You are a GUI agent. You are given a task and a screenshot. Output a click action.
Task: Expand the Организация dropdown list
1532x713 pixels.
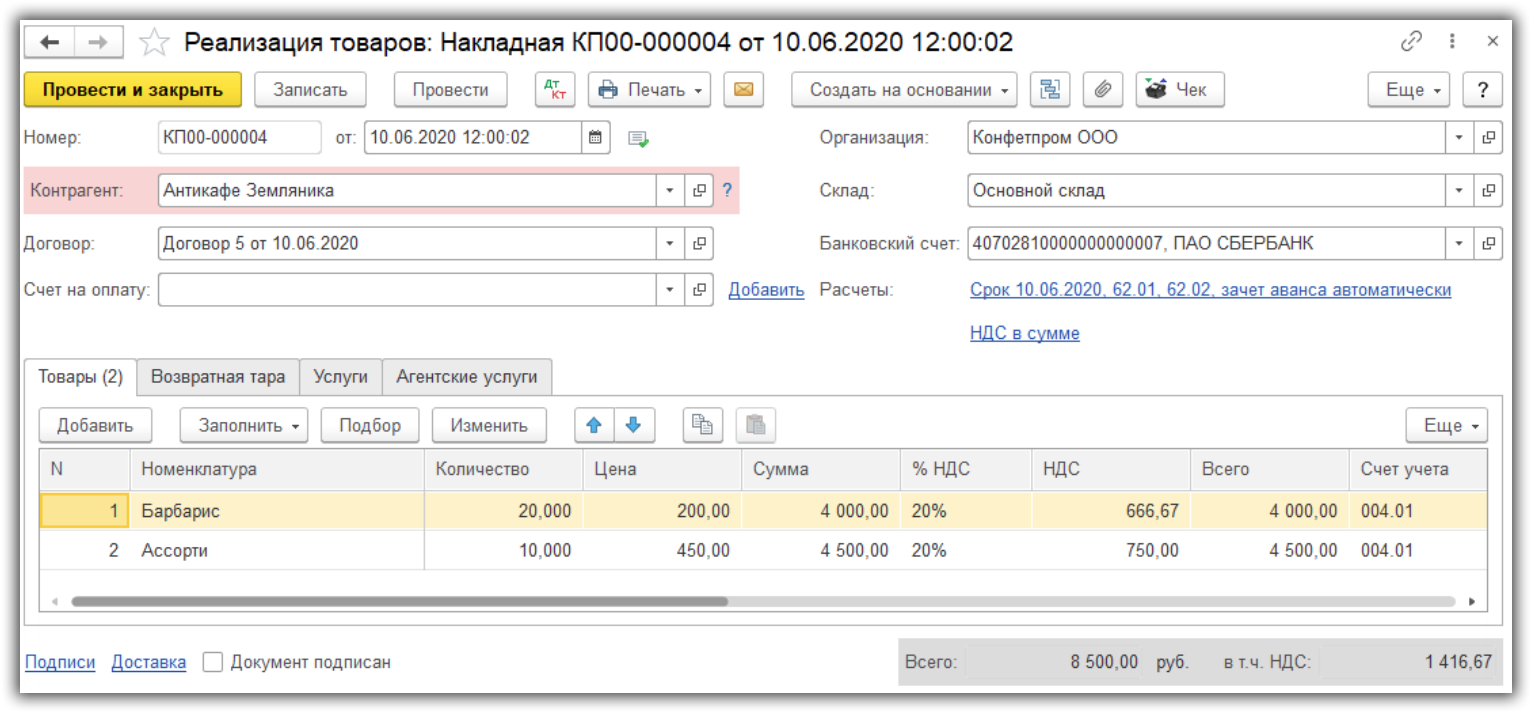coord(1459,138)
